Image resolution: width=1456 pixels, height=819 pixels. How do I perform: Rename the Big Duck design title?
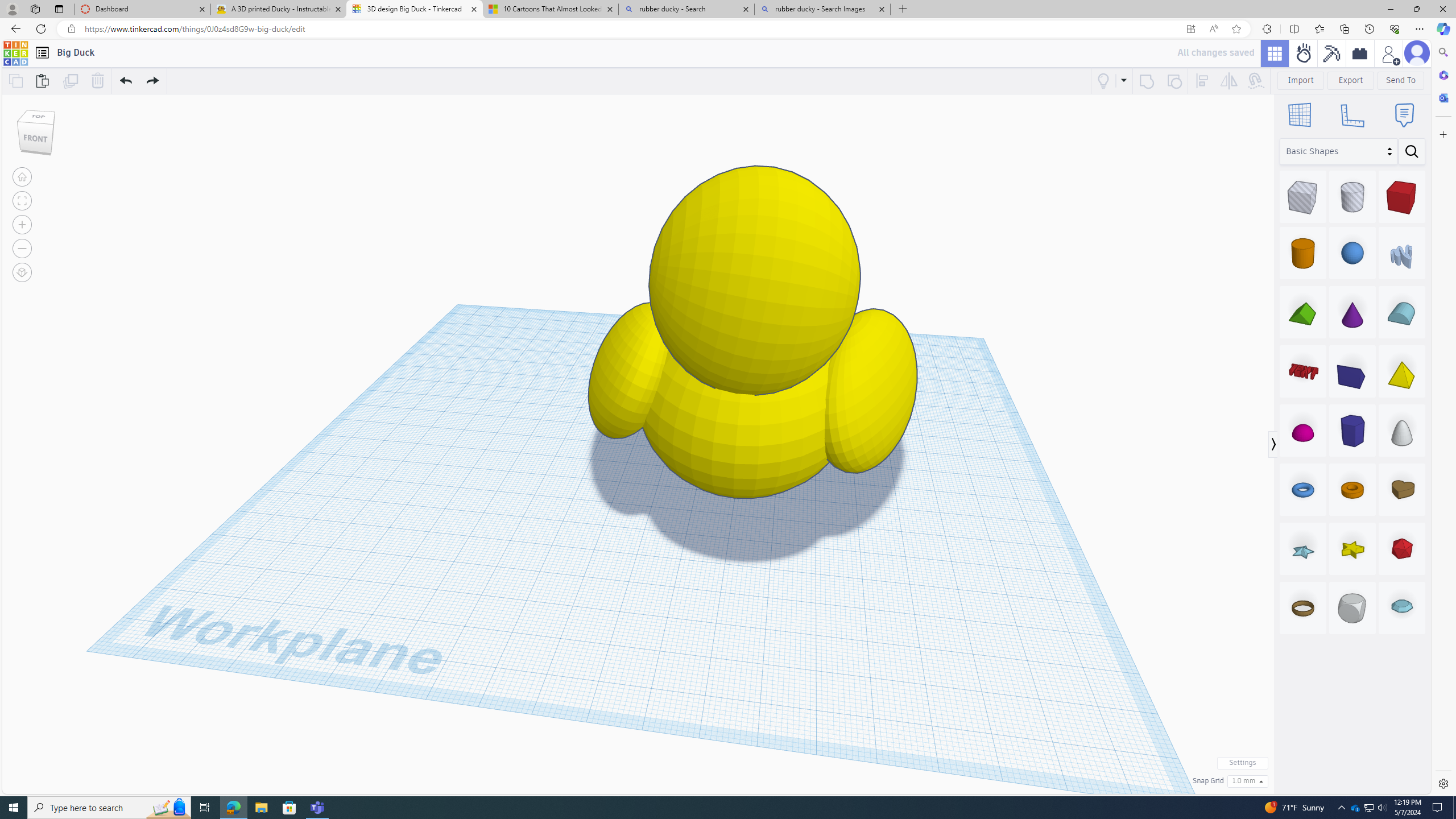pos(76,52)
